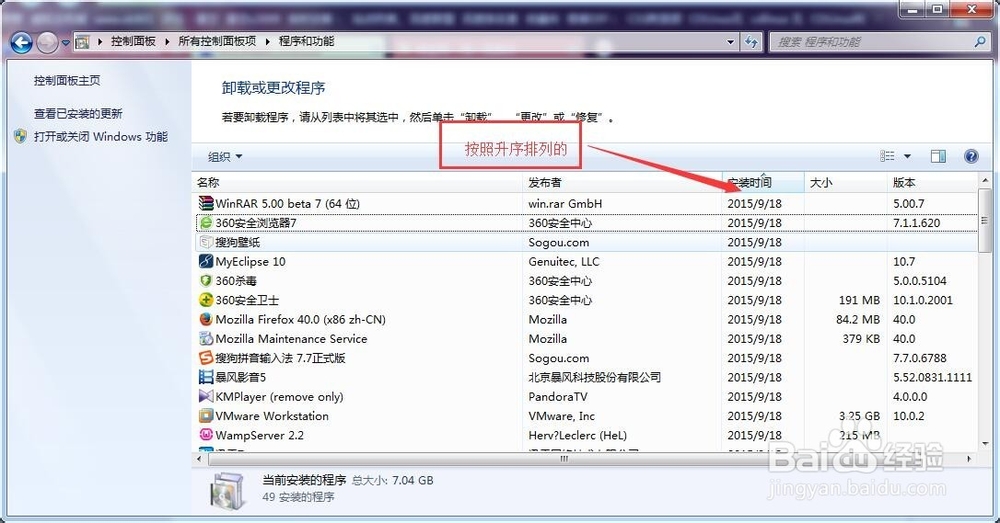Select 360安全浏览器7 program name
The width and height of the screenshot is (1000, 523).
[256, 223]
